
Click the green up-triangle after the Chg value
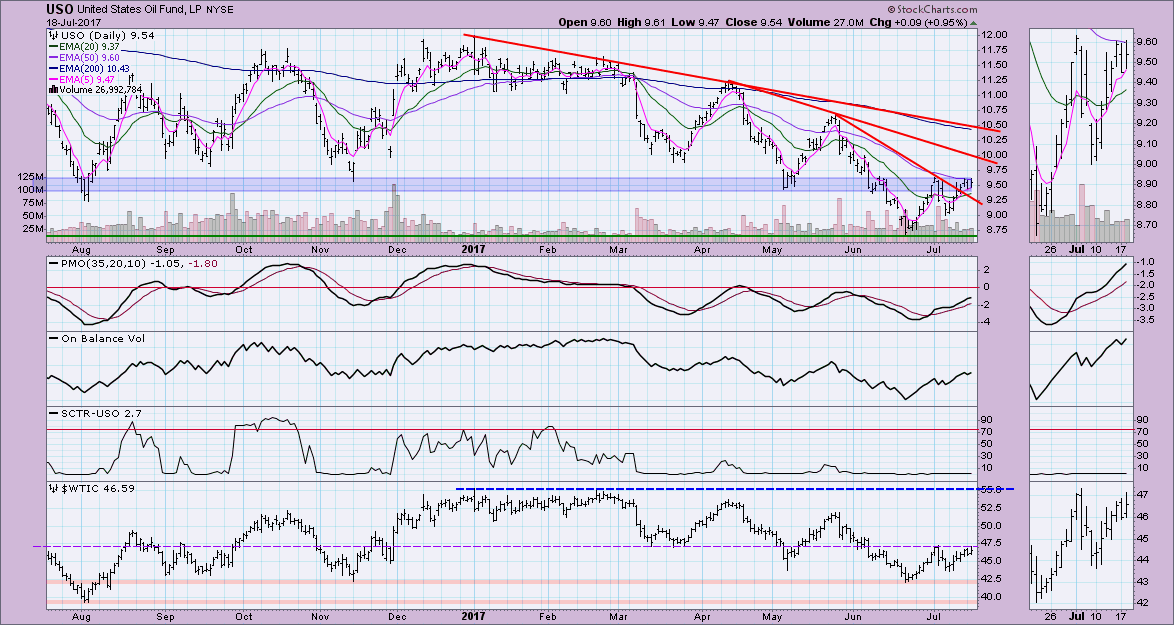[973, 22]
